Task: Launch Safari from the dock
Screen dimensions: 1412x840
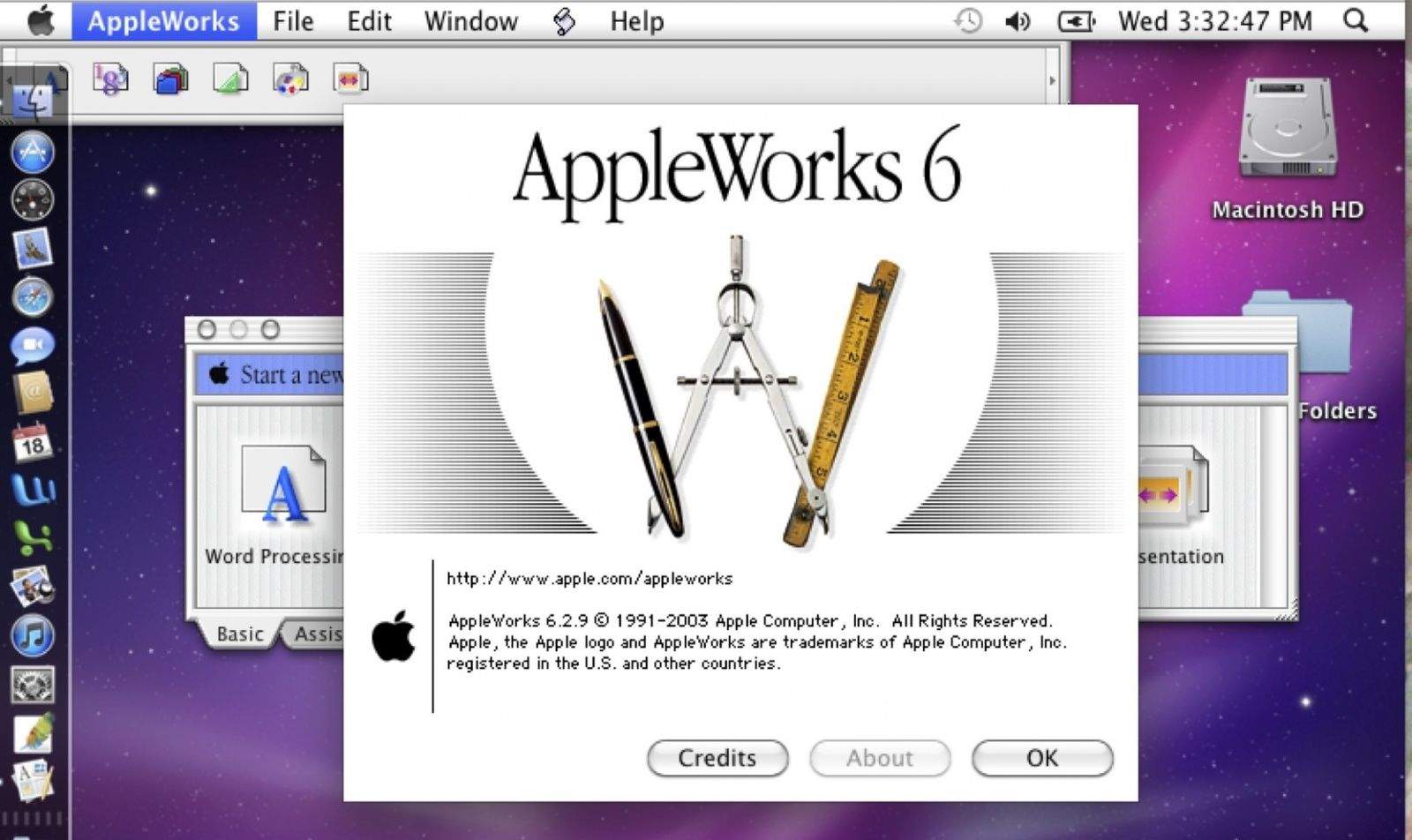Action: [33, 297]
